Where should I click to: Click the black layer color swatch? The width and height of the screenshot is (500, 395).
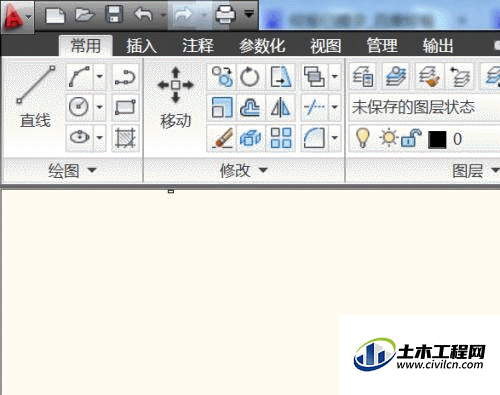[437, 139]
